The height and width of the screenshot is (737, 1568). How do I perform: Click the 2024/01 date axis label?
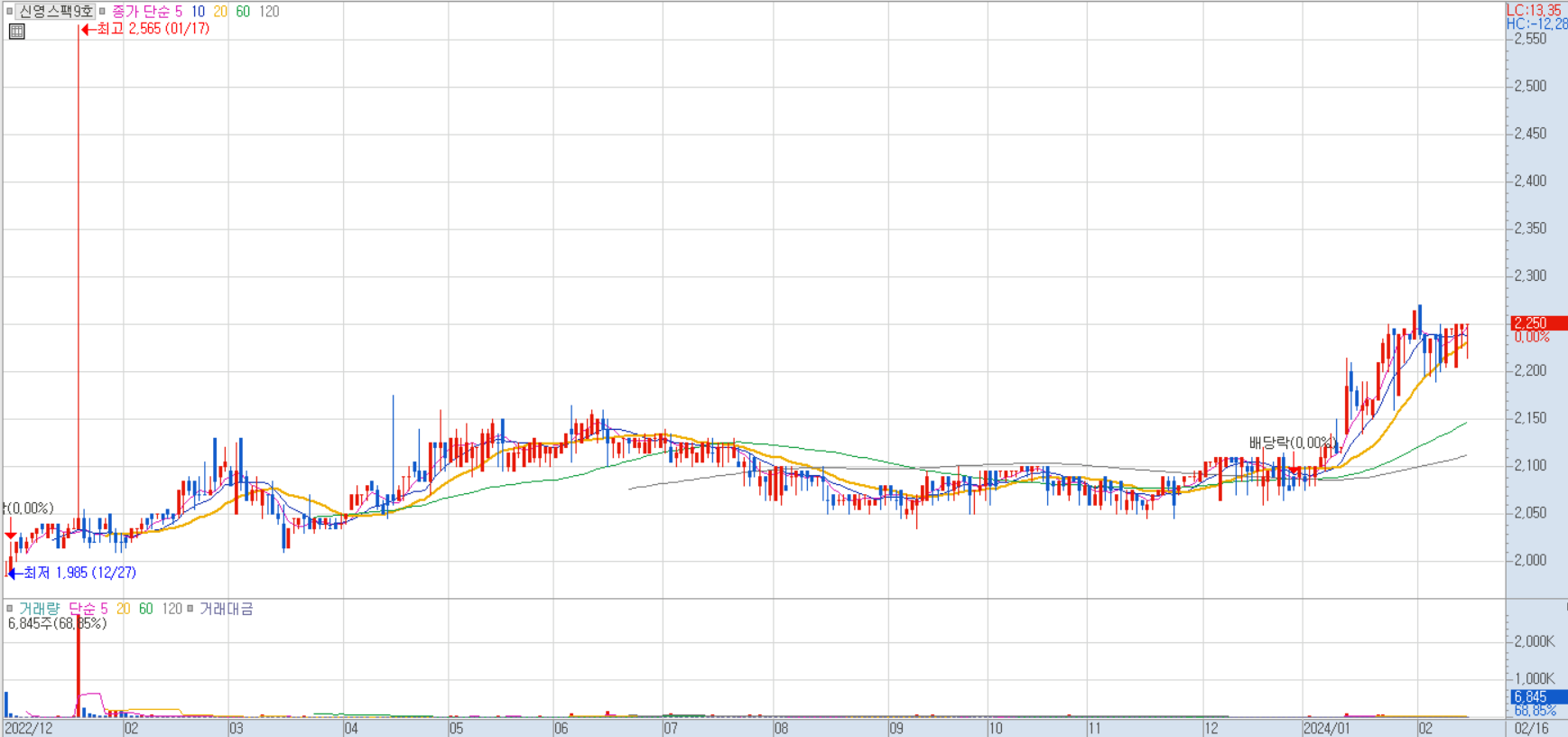pyautogui.click(x=1327, y=728)
